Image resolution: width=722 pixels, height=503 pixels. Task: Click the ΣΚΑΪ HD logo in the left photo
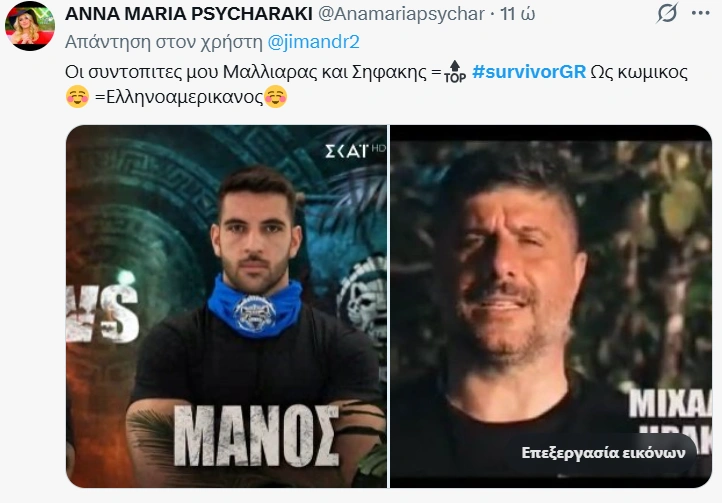click(355, 151)
